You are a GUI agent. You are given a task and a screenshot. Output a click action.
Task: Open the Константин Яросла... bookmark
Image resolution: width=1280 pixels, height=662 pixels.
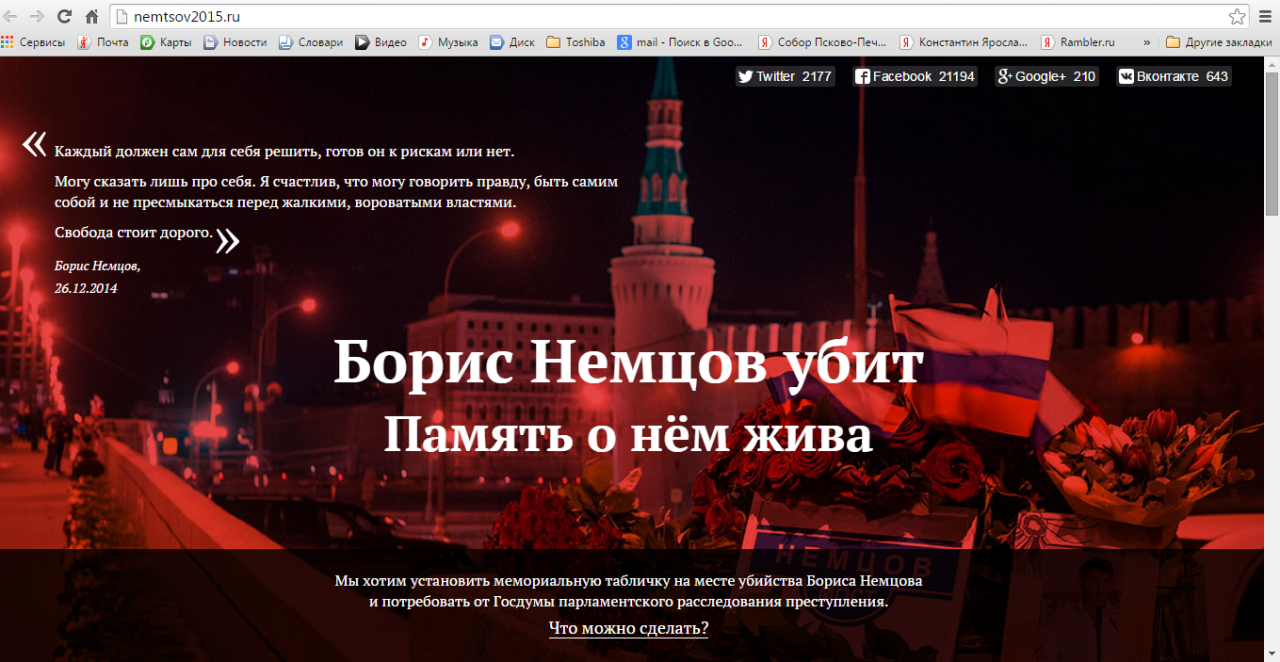coord(964,42)
